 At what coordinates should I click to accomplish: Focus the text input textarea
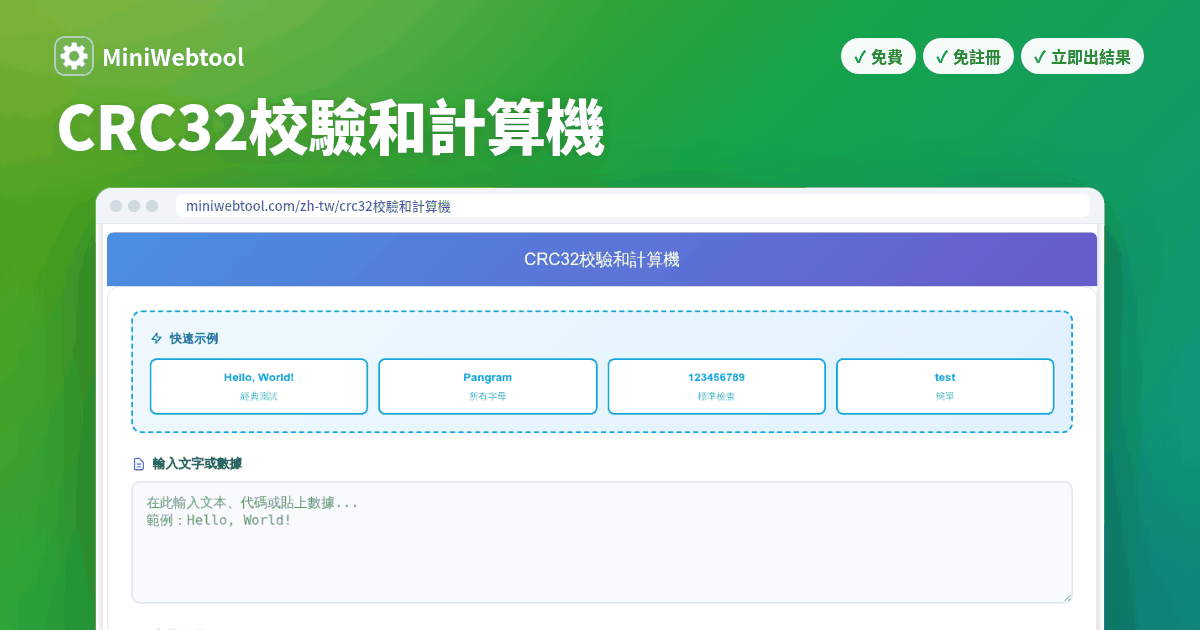click(602, 542)
